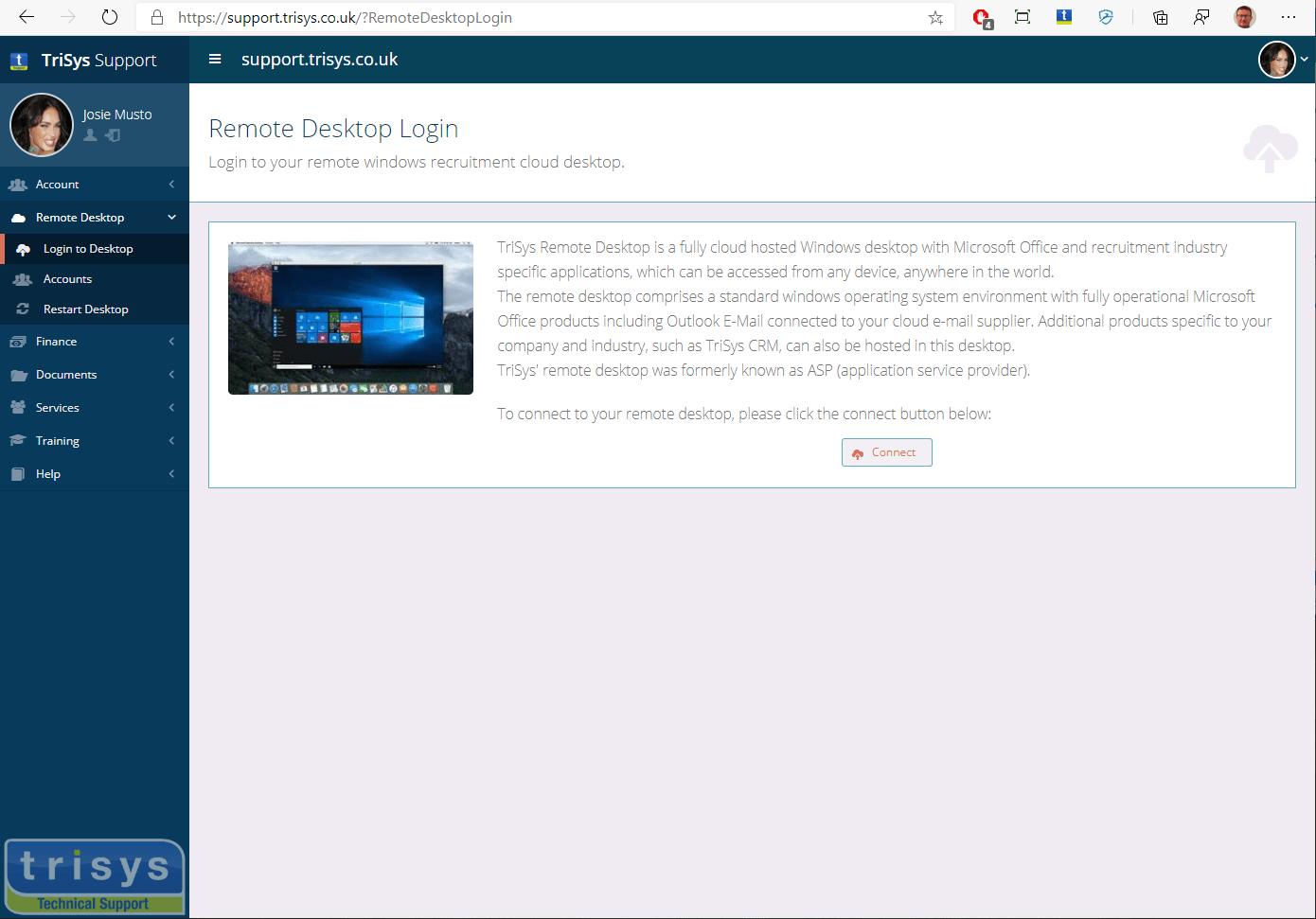Expand the Training sidebar menu
The height and width of the screenshot is (919, 1316).
coord(95,441)
